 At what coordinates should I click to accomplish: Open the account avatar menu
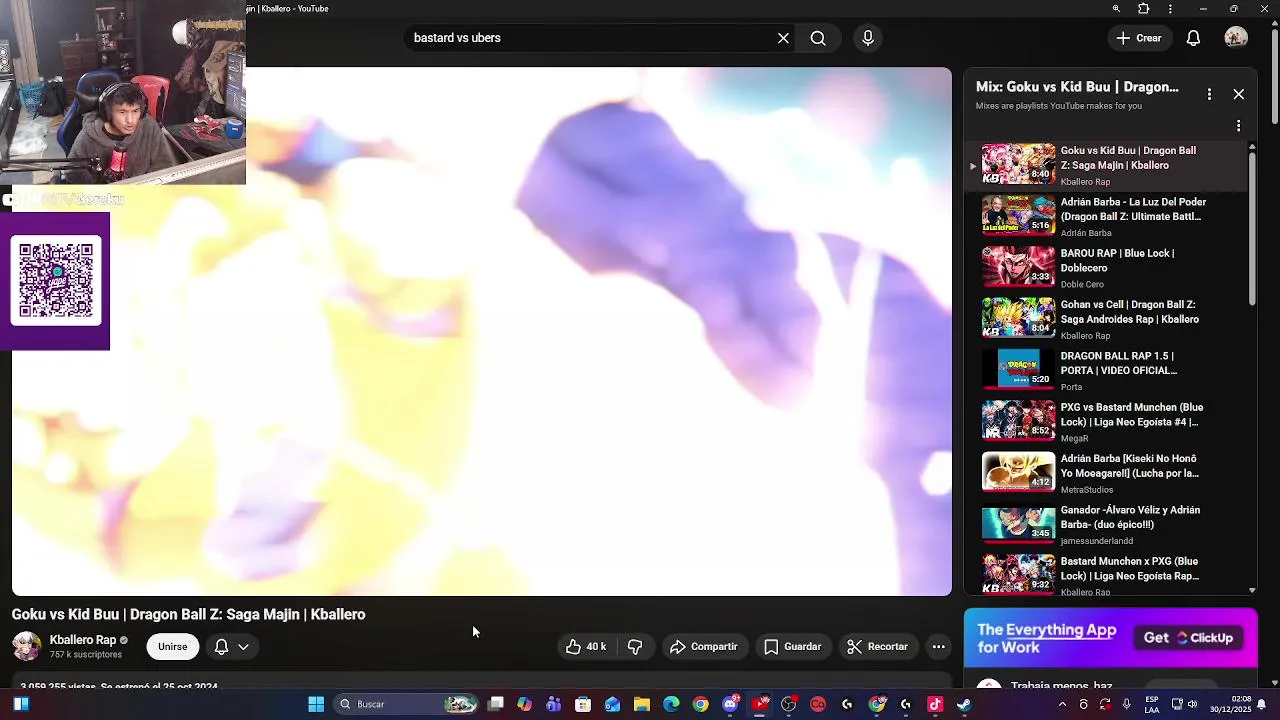click(1236, 38)
